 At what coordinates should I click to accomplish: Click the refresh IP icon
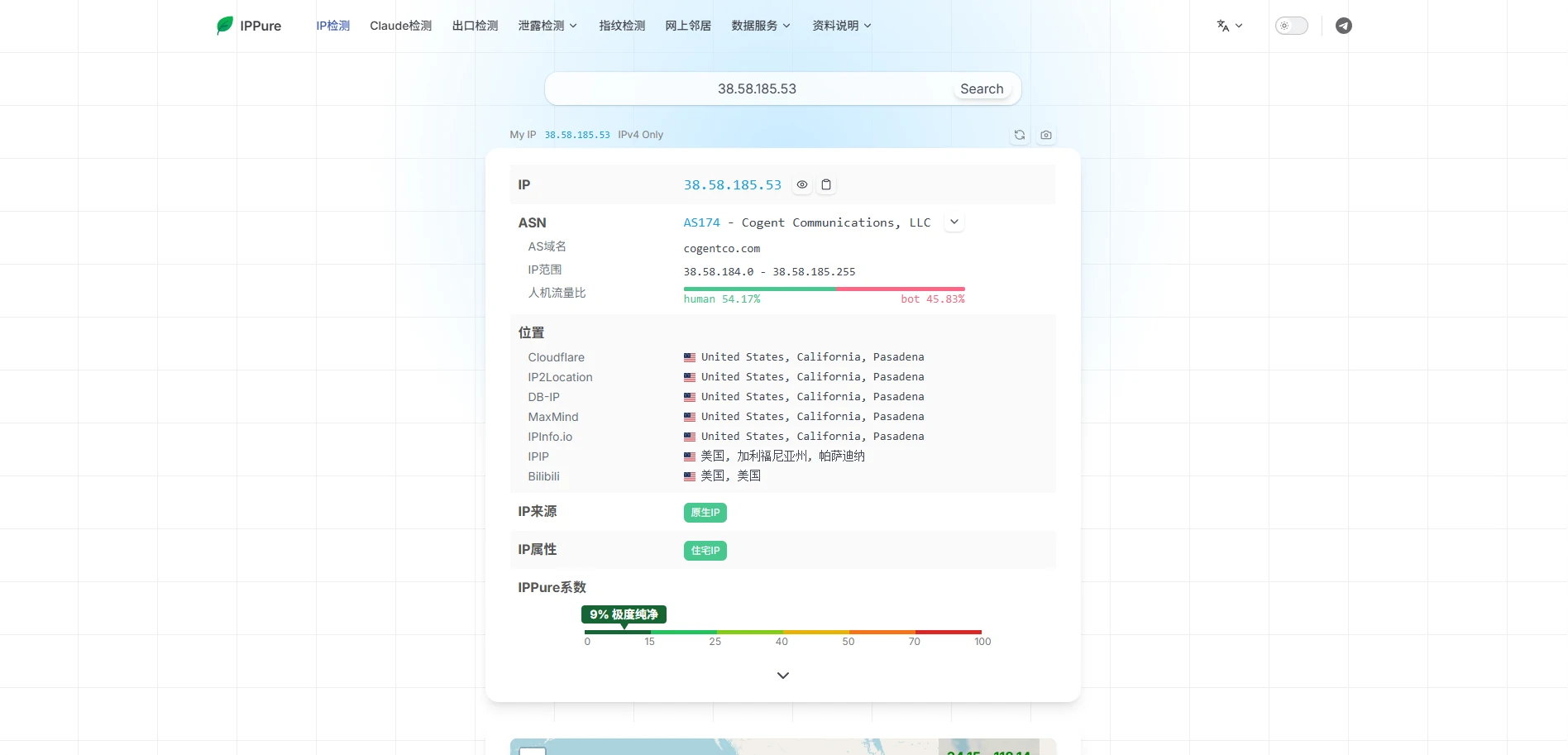pyautogui.click(x=1020, y=135)
